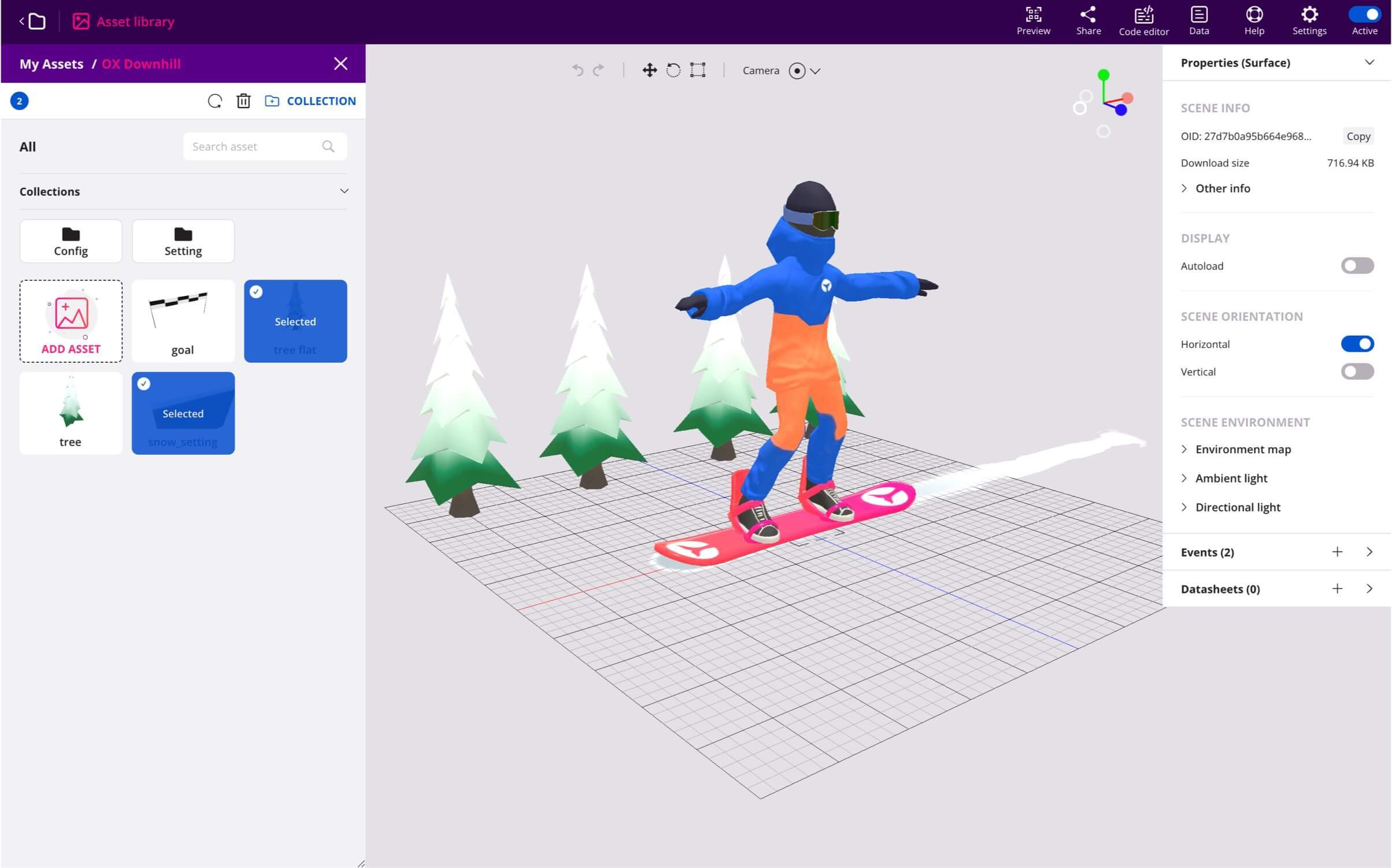Select the Scale tool

click(x=698, y=71)
